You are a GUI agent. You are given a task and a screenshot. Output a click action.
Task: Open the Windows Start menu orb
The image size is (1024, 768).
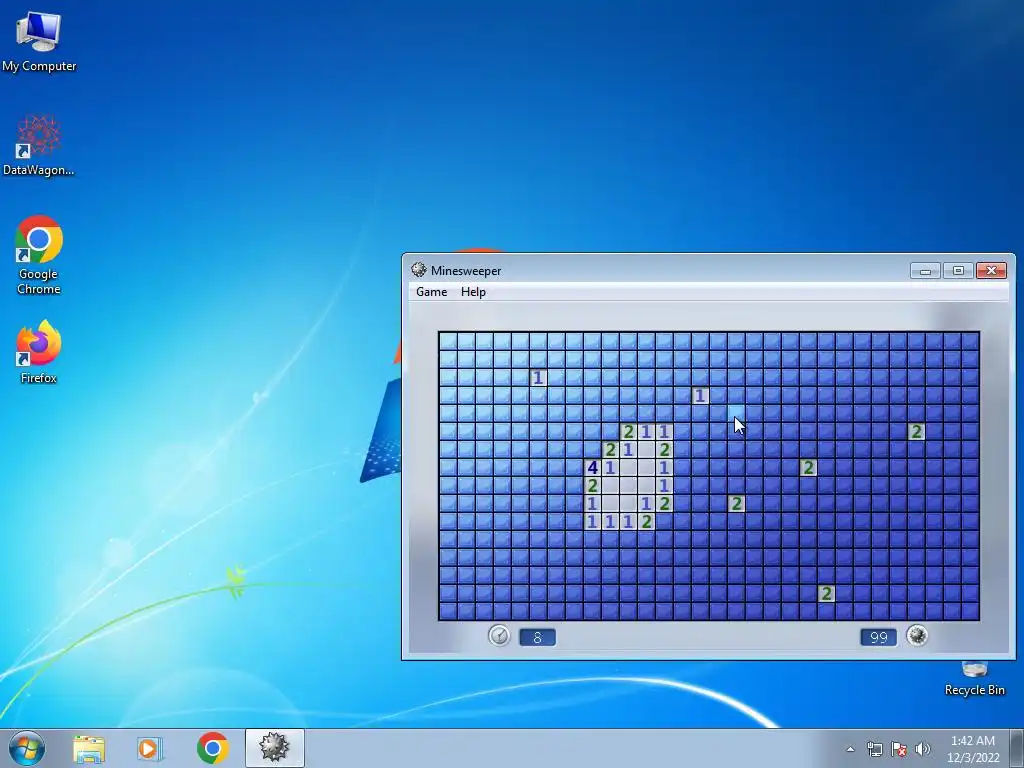[x=27, y=748]
